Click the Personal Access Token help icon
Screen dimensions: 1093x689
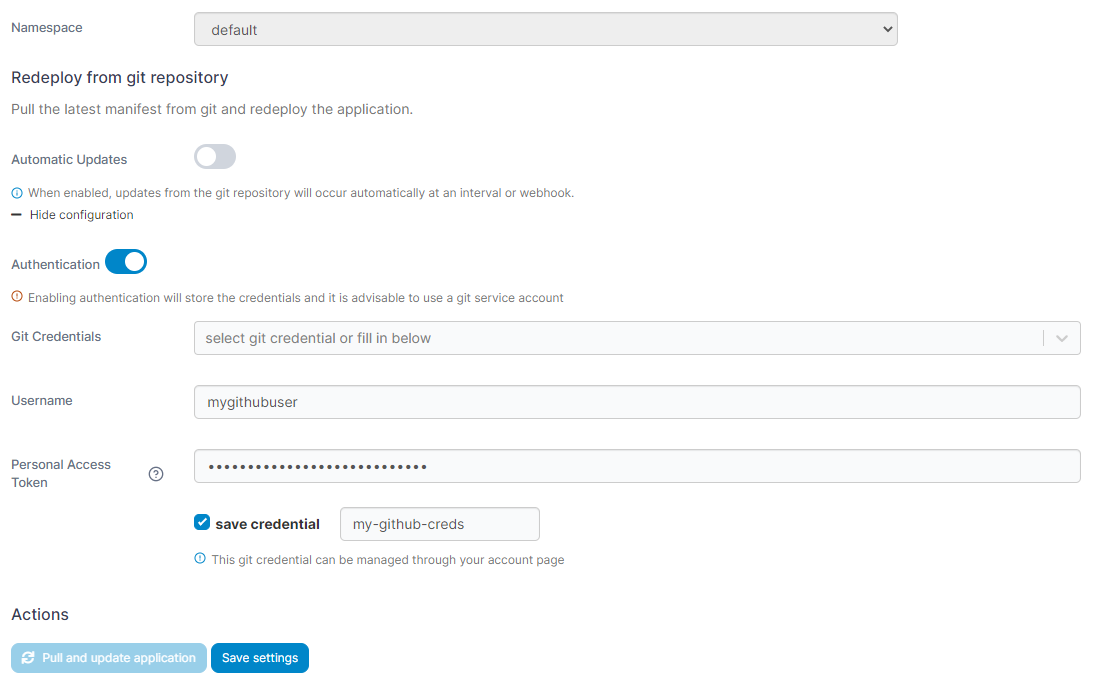pos(156,474)
